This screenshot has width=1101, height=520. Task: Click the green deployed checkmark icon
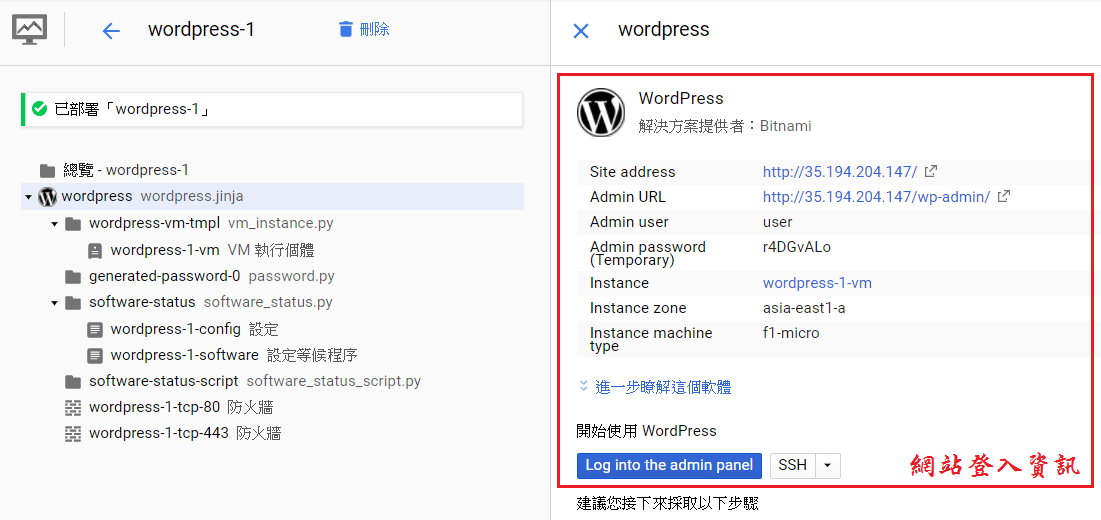click(39, 109)
